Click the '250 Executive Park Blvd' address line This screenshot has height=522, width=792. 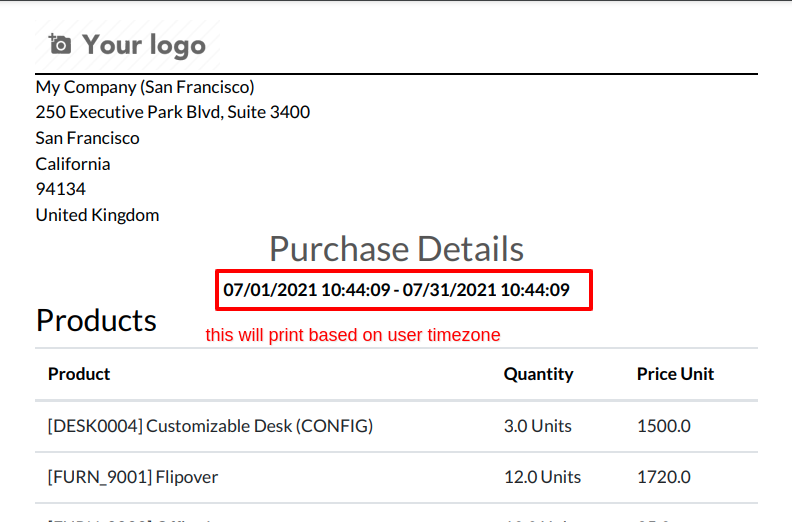click(173, 112)
